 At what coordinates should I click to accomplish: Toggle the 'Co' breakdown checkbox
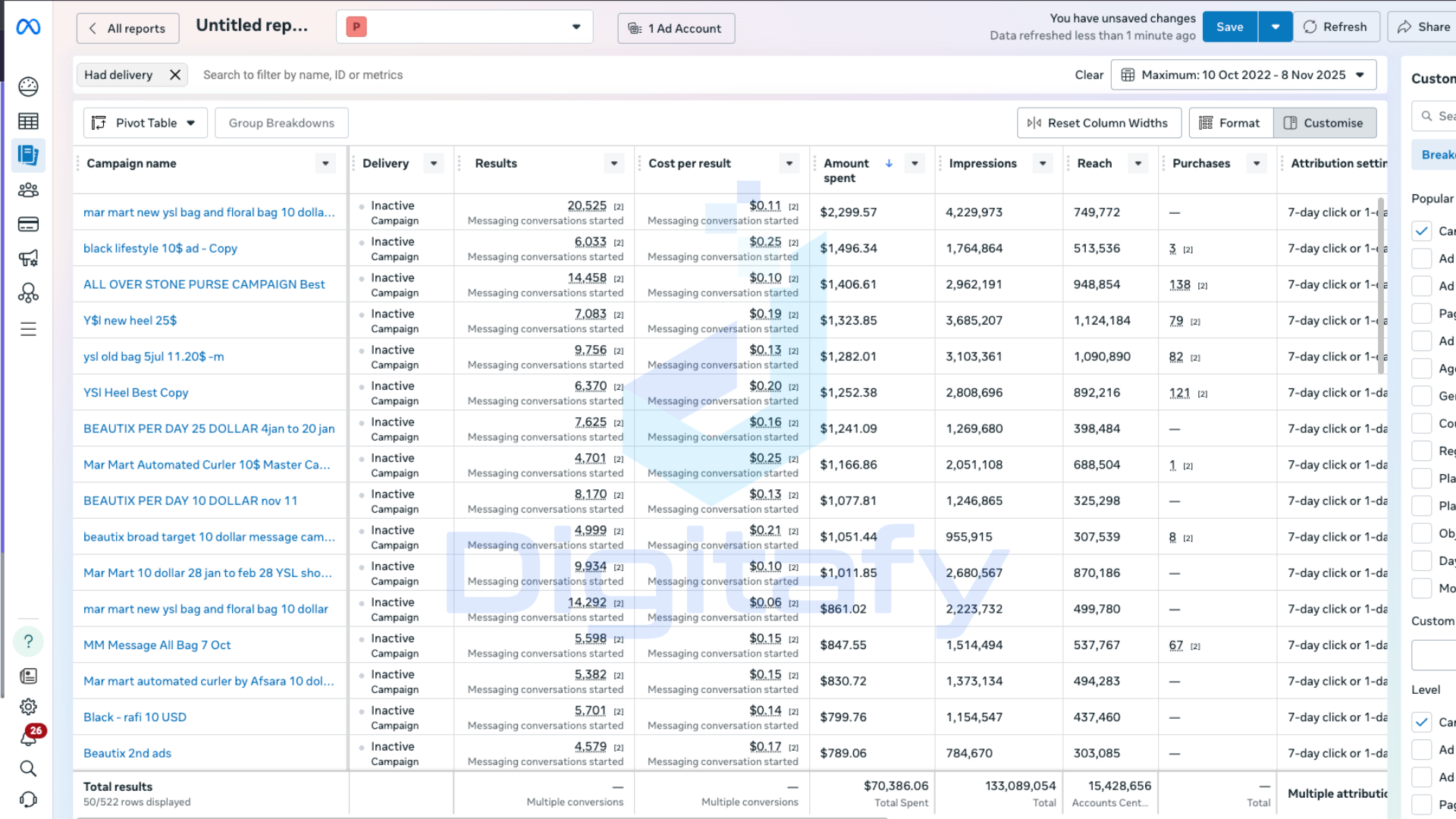(1422, 423)
